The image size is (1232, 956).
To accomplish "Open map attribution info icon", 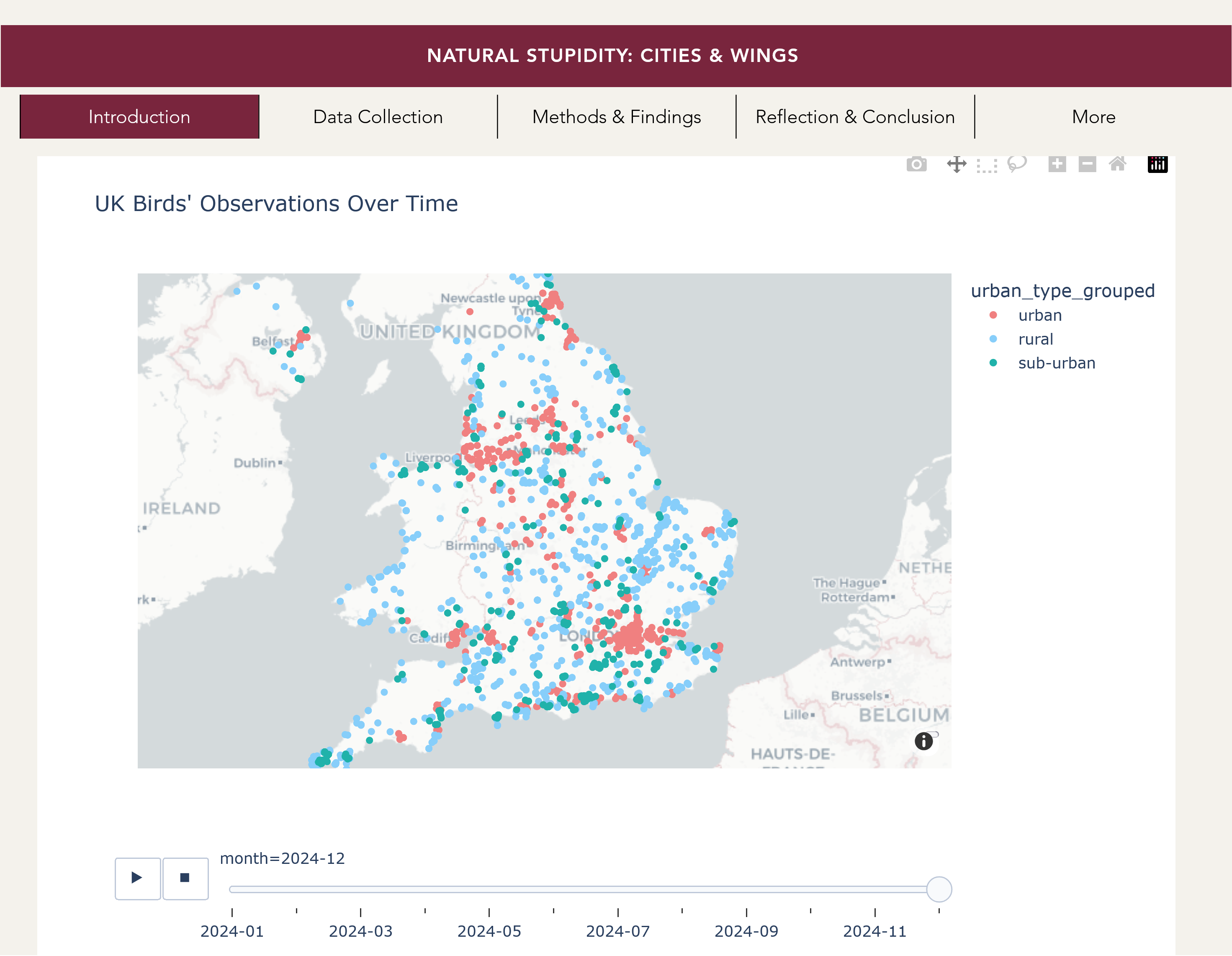I will [923, 741].
